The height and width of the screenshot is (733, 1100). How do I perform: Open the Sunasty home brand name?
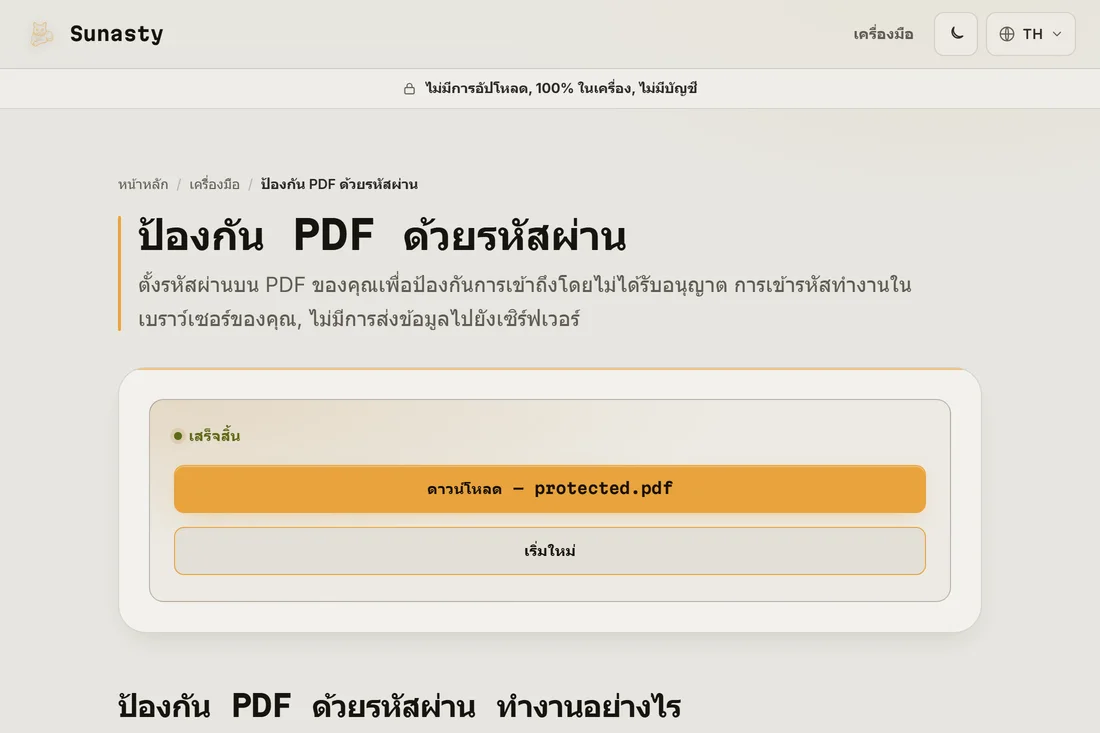click(x=116, y=34)
